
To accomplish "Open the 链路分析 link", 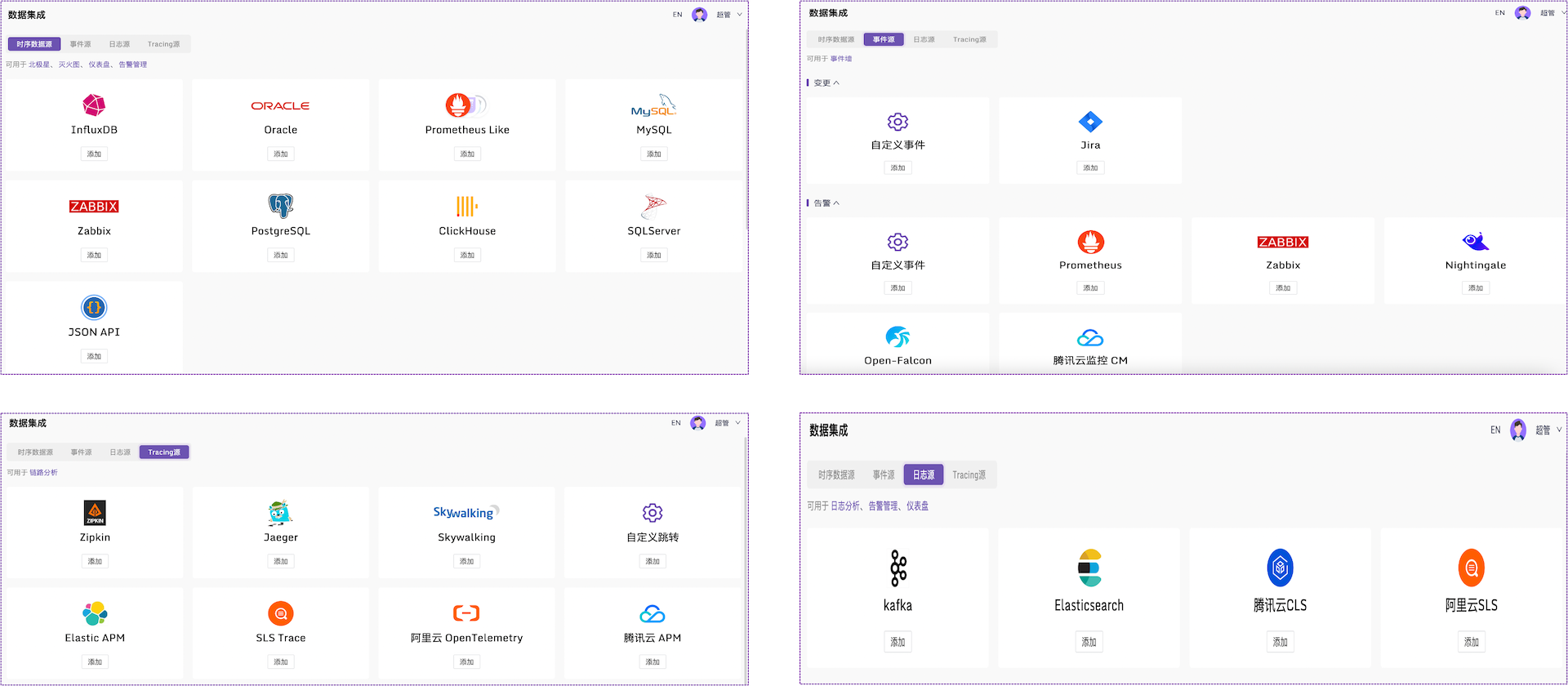I will coord(43,473).
